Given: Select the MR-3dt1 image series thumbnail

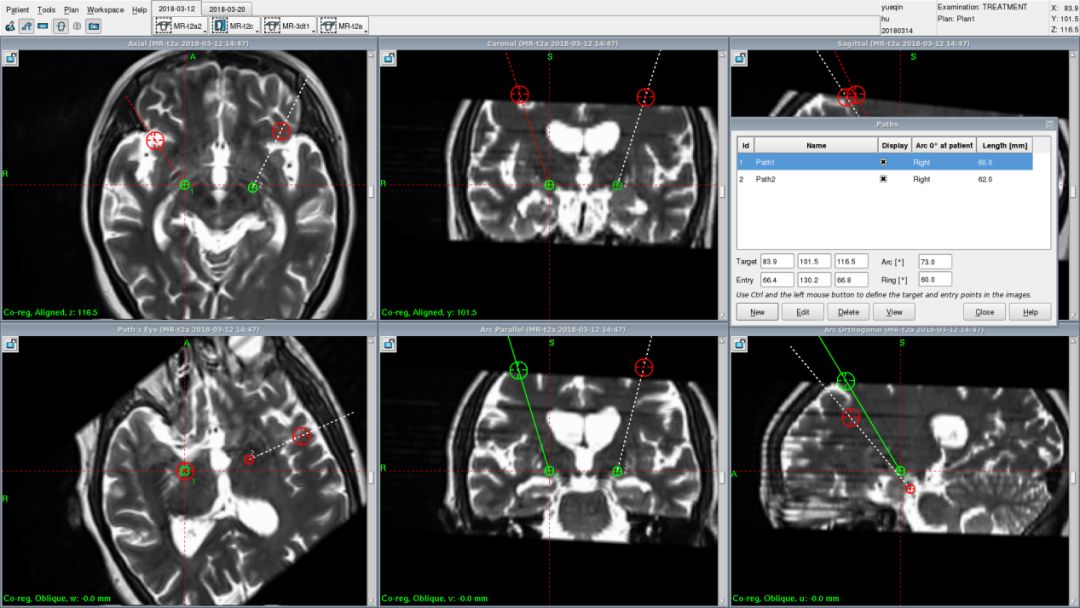Looking at the screenshot, I should (x=288, y=25).
